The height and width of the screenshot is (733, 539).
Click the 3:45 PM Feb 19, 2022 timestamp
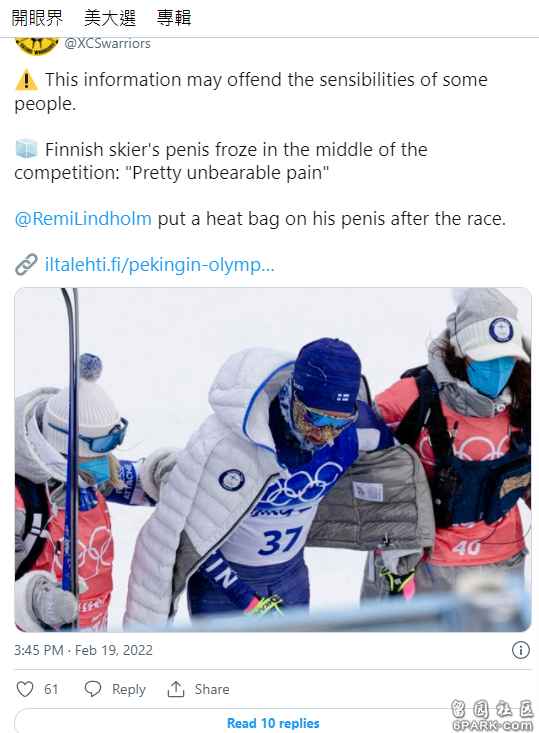point(83,650)
